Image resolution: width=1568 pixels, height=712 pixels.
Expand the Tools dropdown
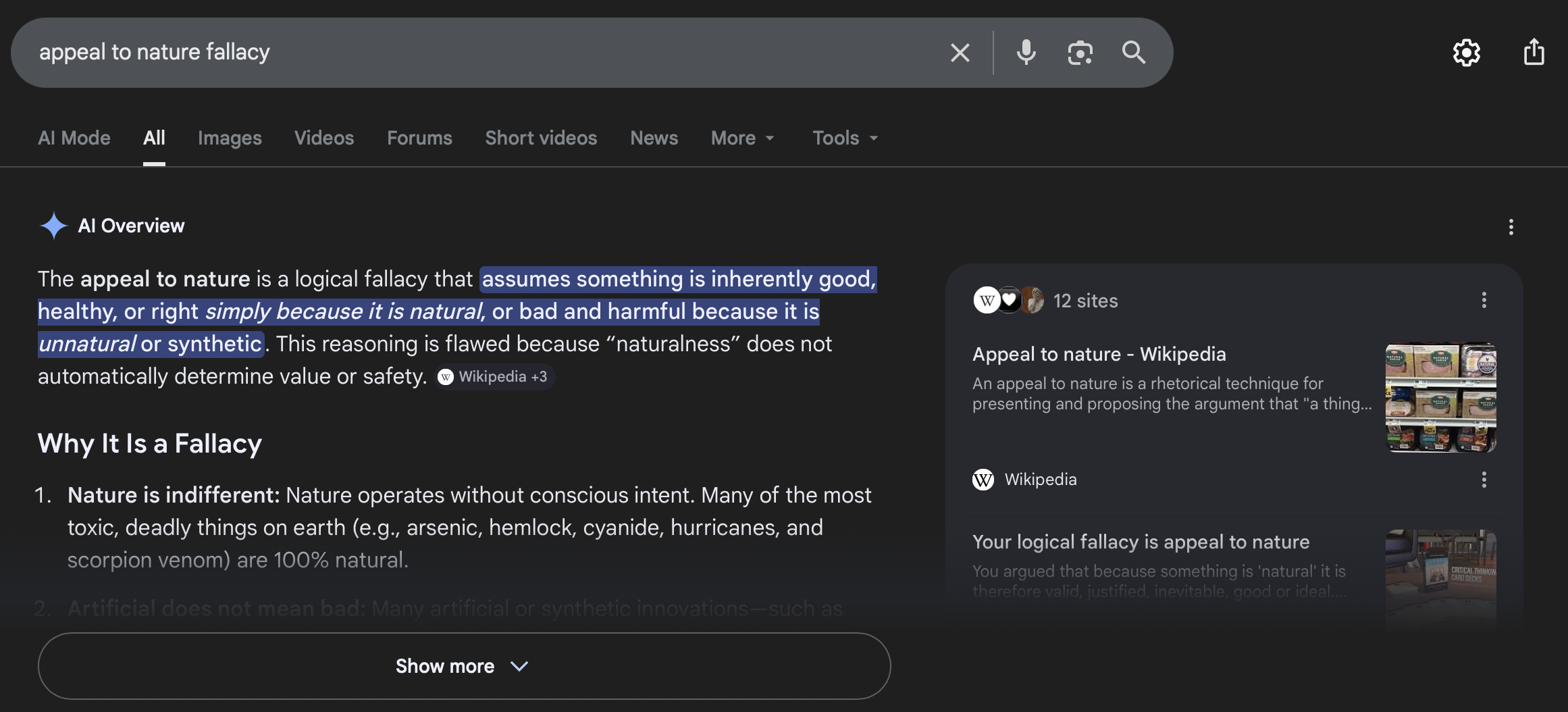(845, 138)
